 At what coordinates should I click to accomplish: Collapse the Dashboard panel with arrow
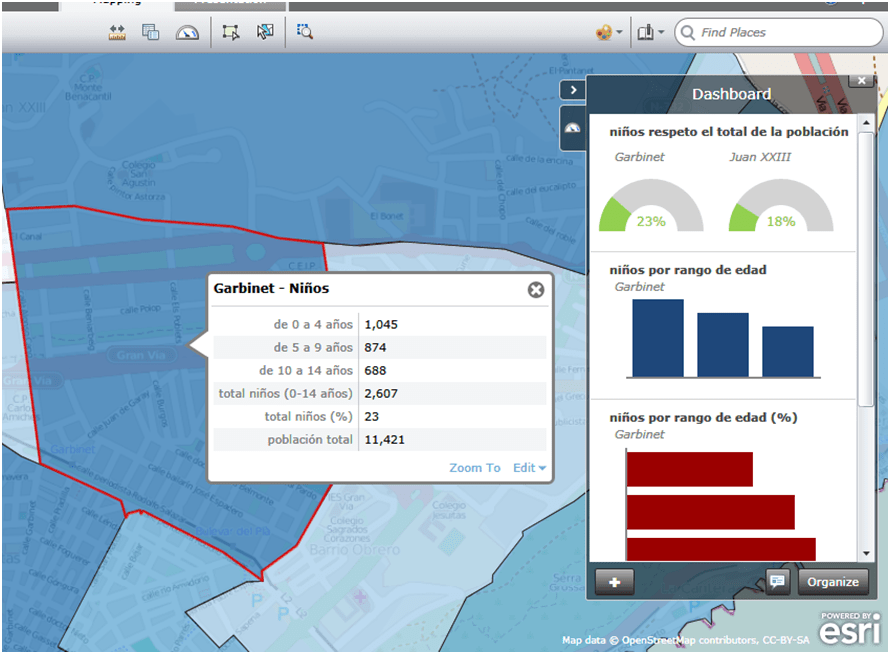[573, 90]
